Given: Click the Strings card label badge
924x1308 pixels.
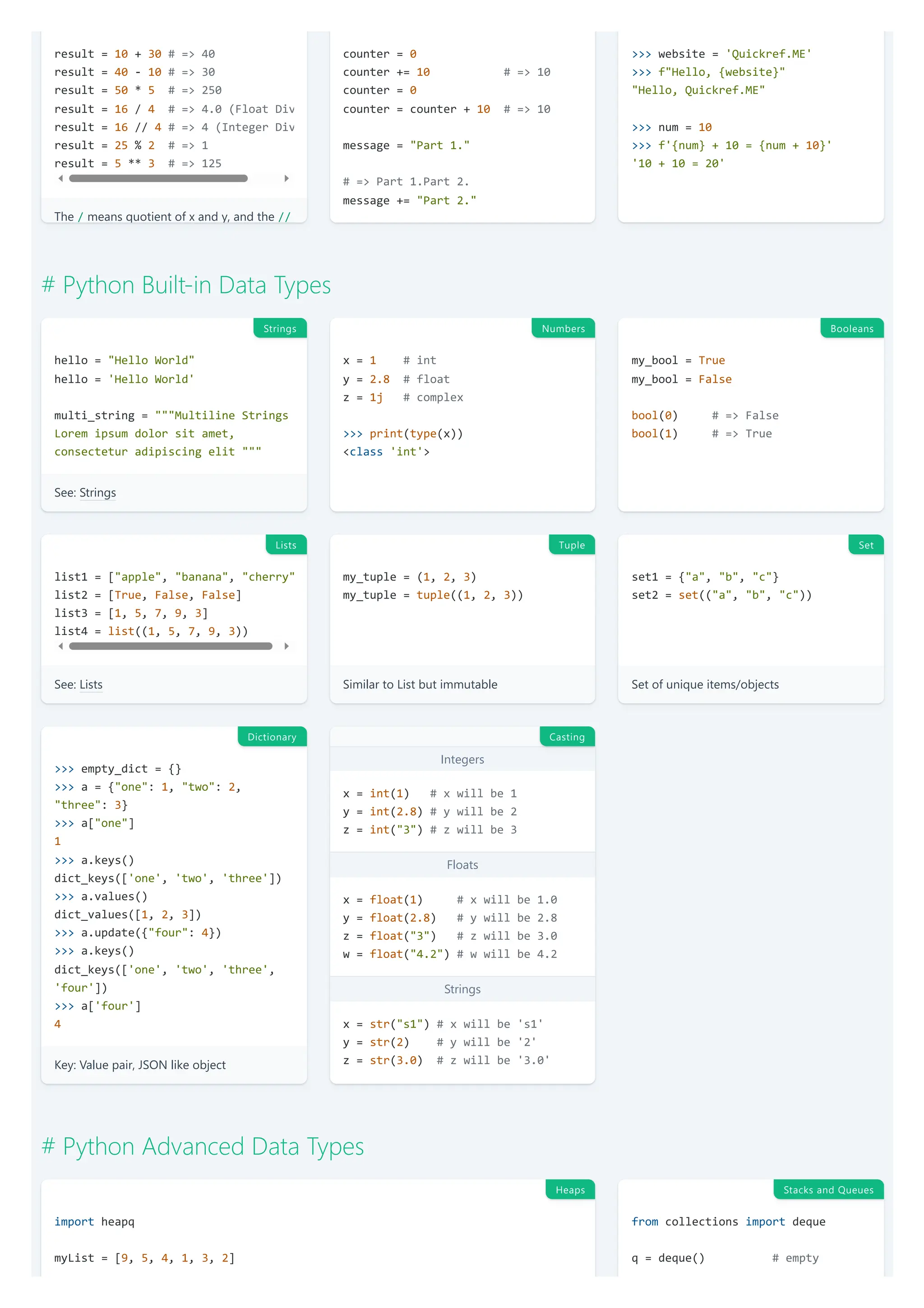Looking at the screenshot, I should 280,329.
